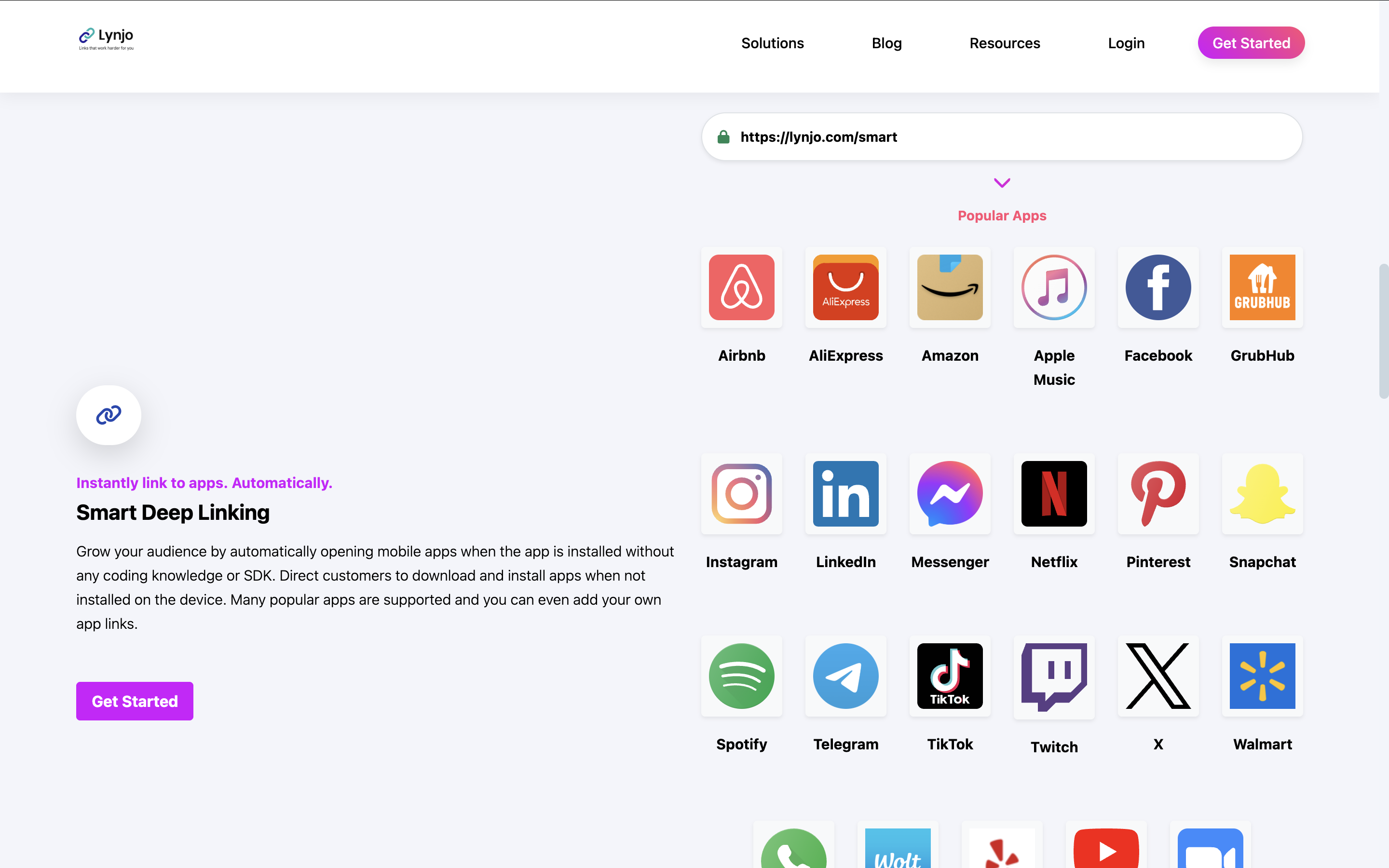Choose the YouTube app icon
Screen dimensions: 1389x868
1106,849
